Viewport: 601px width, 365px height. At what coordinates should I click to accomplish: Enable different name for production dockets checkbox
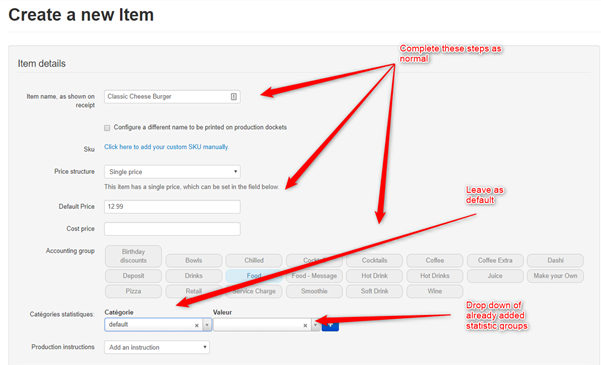pos(107,128)
